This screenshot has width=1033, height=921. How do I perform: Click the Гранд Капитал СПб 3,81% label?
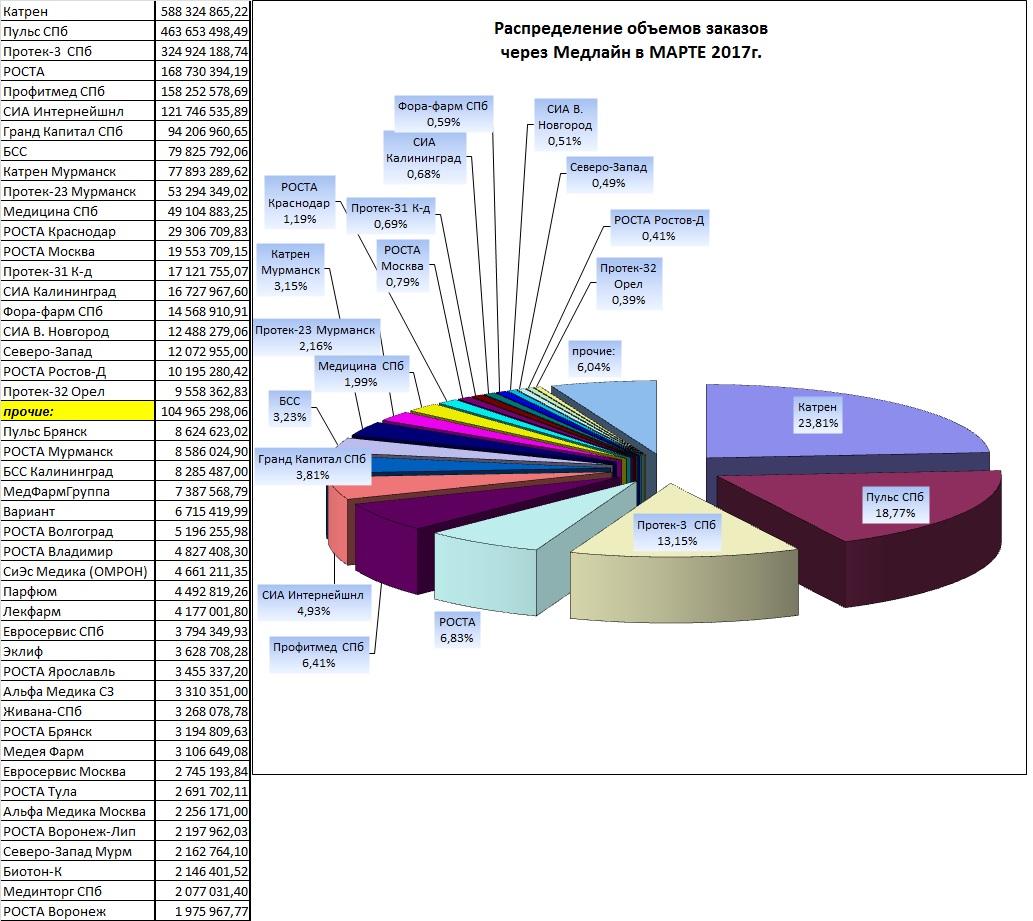click(x=312, y=467)
